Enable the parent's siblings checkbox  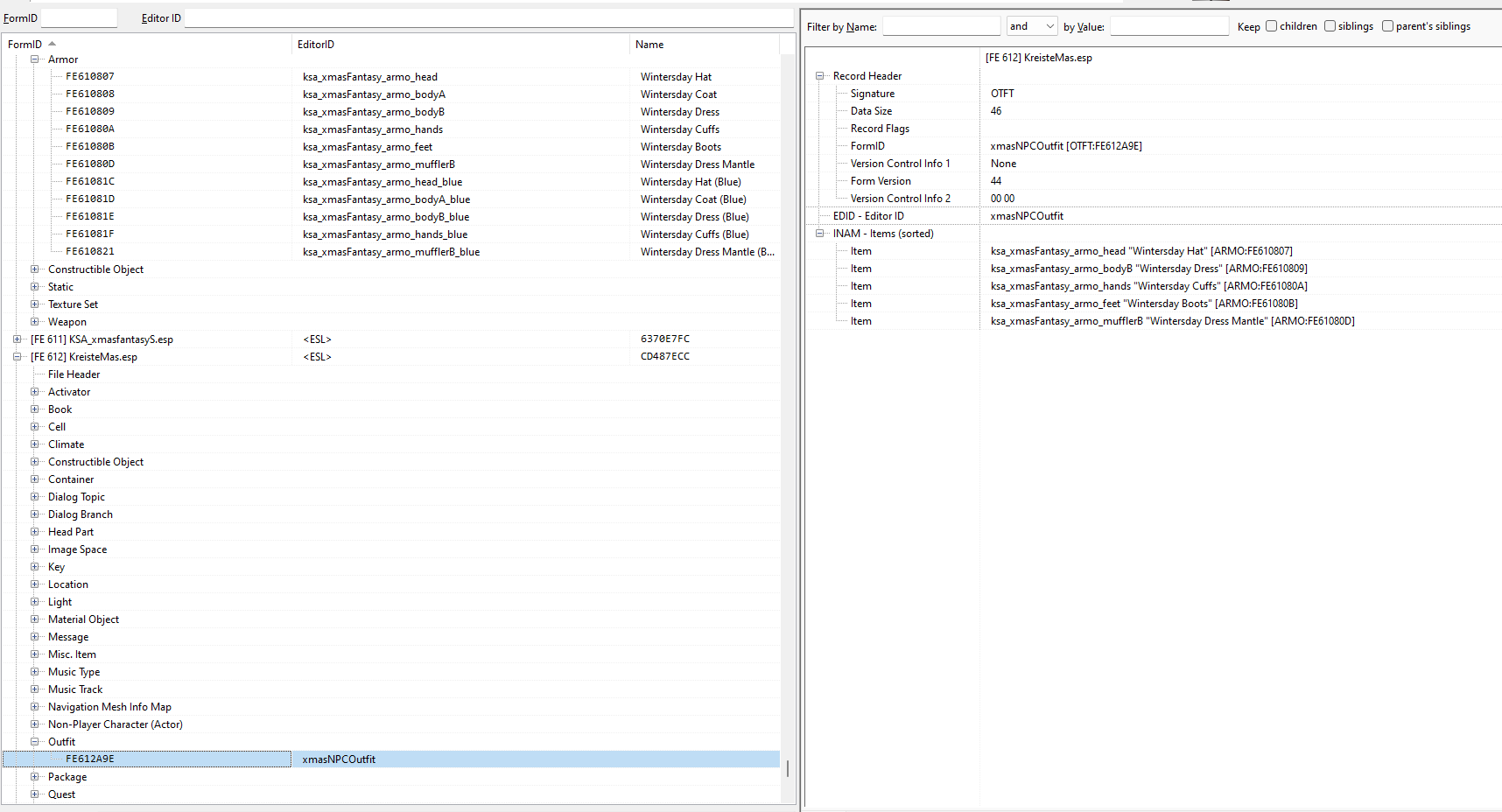click(x=1387, y=26)
